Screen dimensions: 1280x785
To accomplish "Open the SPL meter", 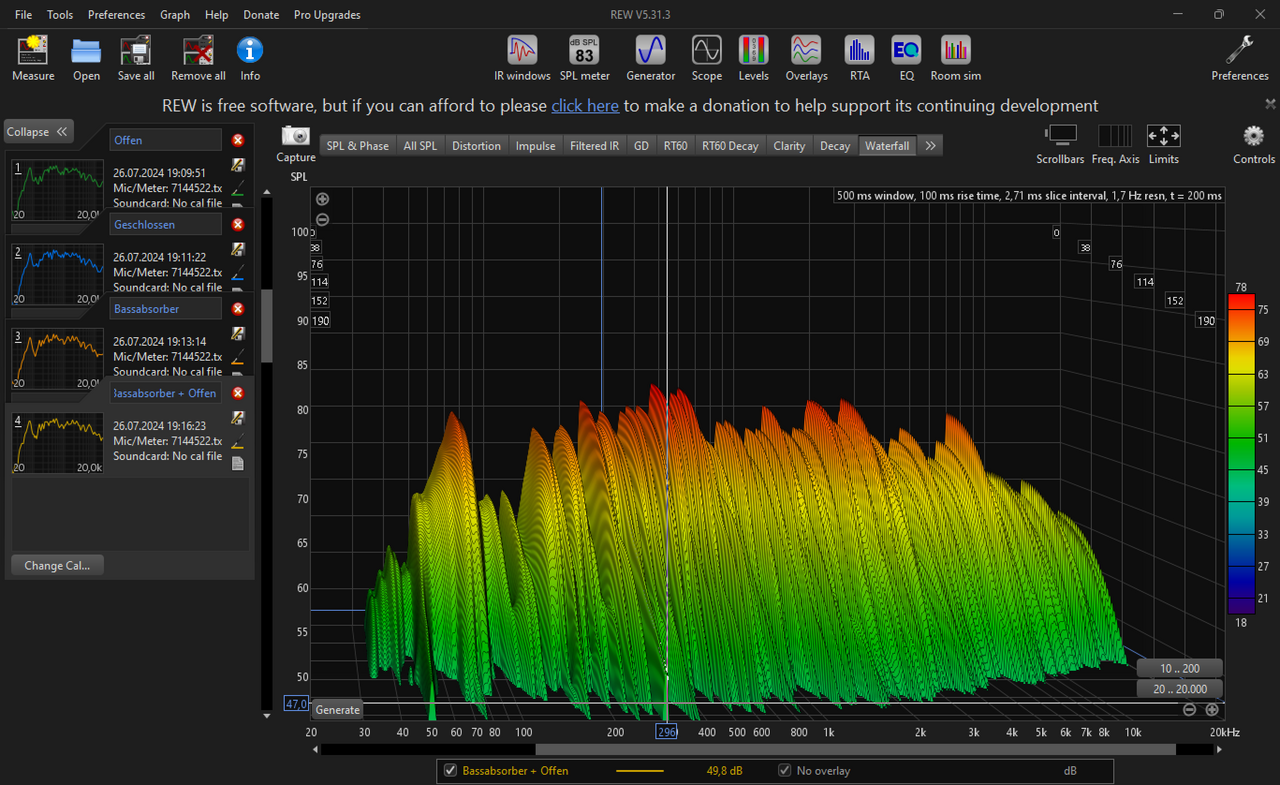I will 584,50.
